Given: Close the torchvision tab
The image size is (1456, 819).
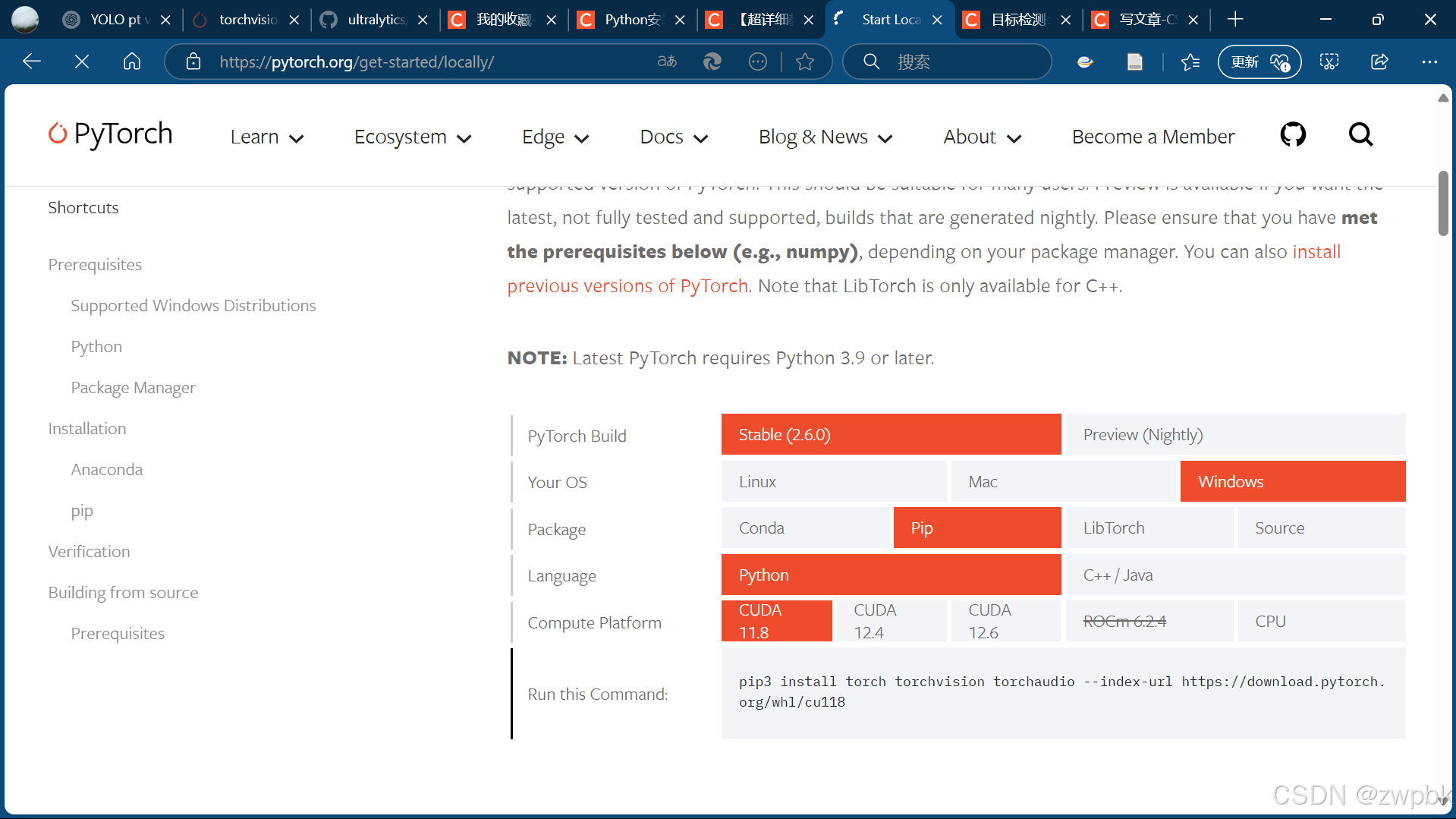Looking at the screenshot, I should (x=294, y=20).
